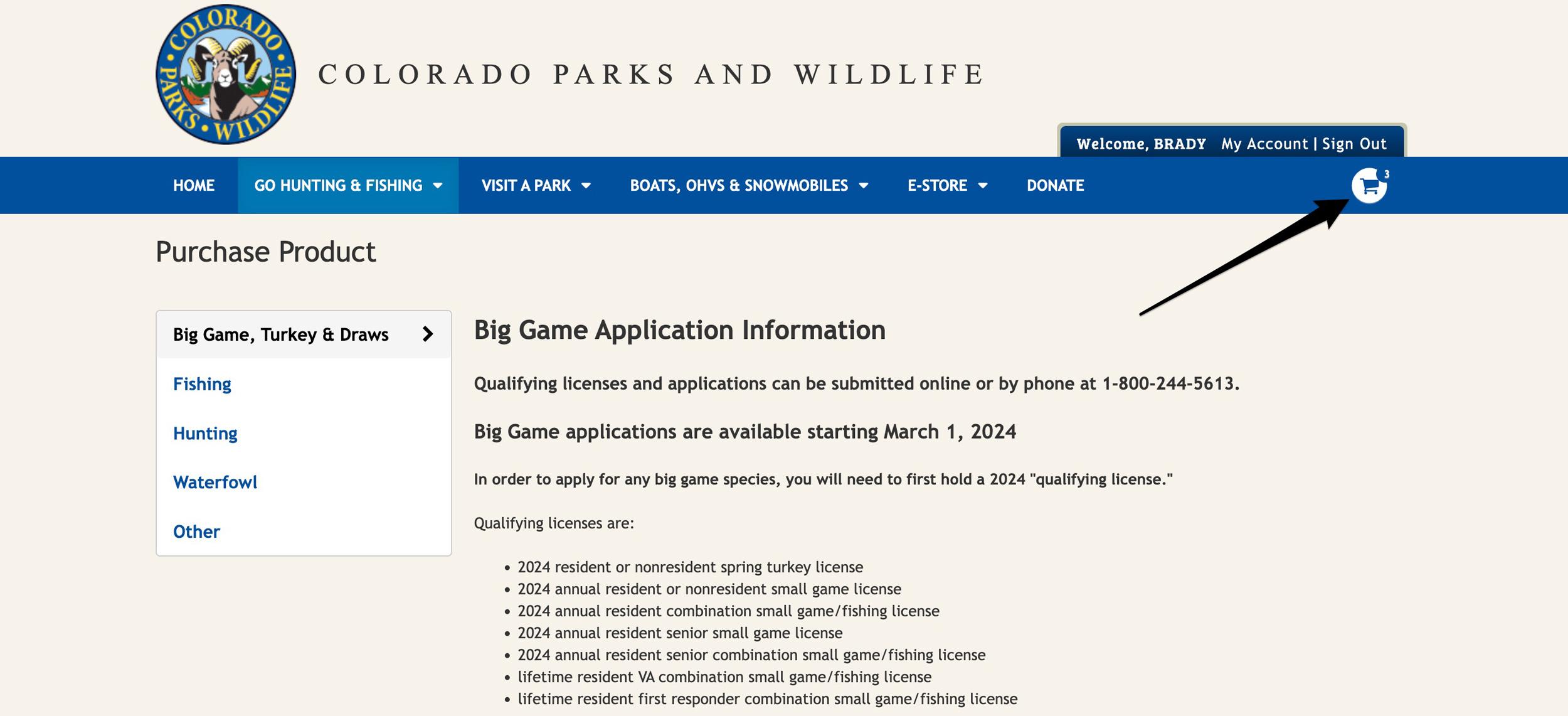
Task: Switch to the Fishing category
Action: coord(202,384)
